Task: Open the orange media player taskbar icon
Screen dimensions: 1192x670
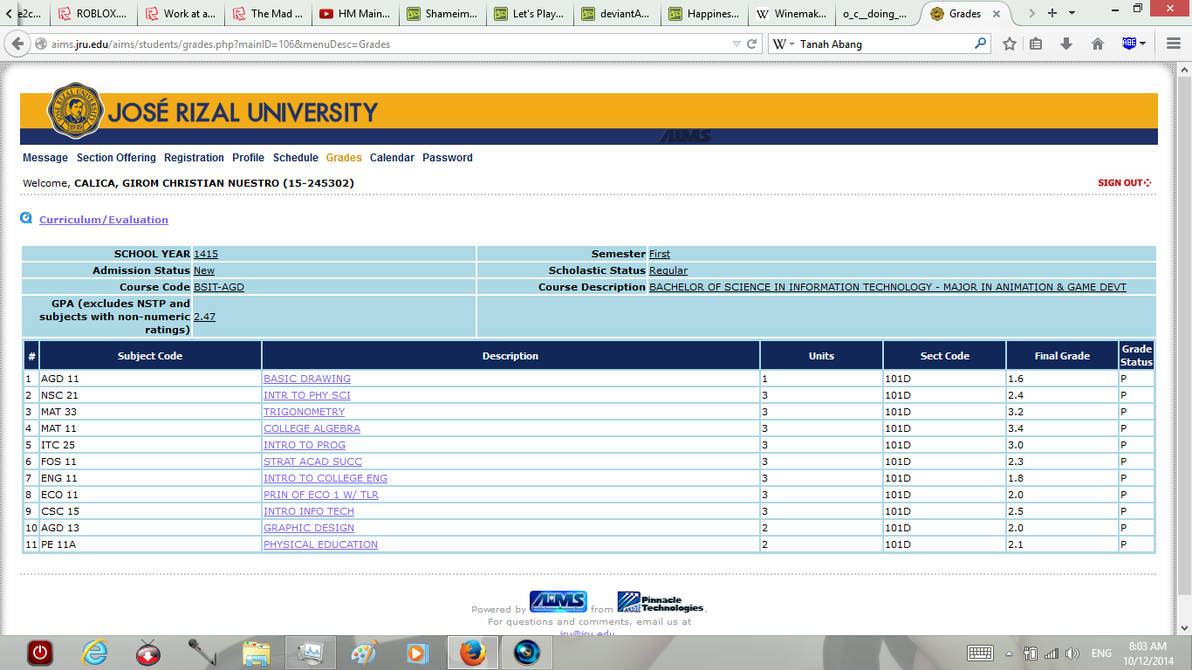Action: pos(417,653)
